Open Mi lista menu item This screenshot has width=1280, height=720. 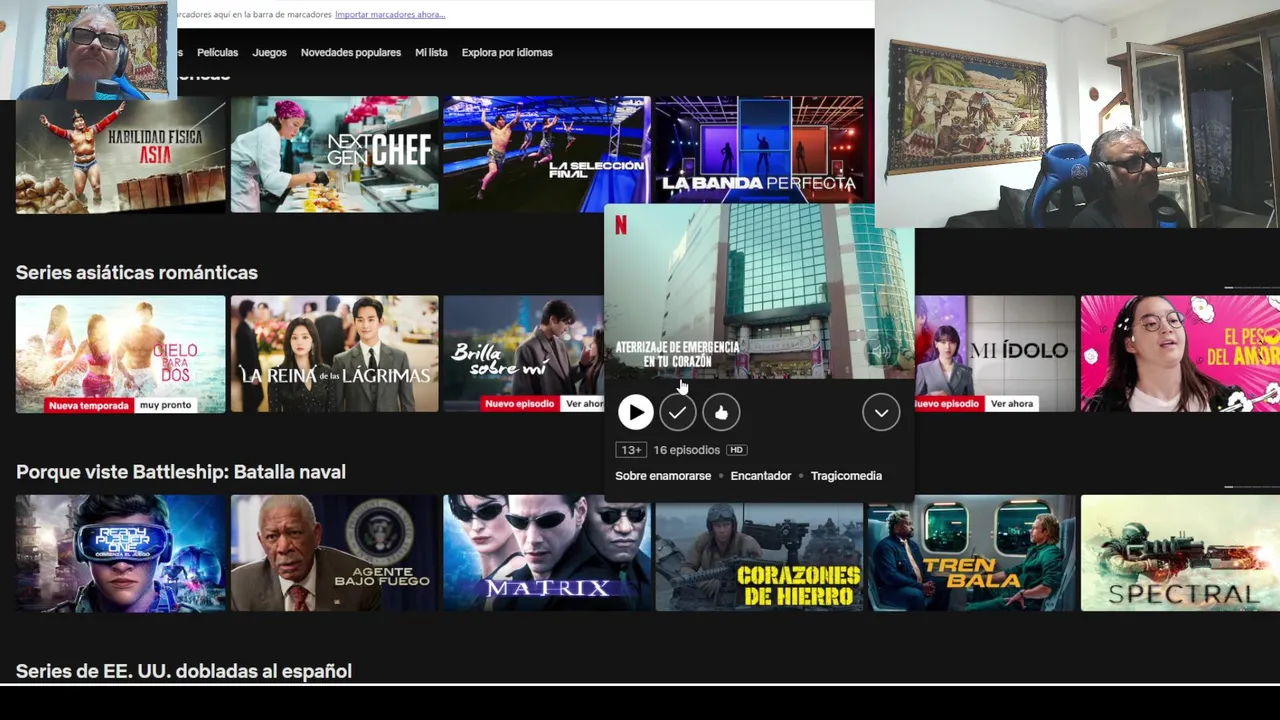pos(431,52)
